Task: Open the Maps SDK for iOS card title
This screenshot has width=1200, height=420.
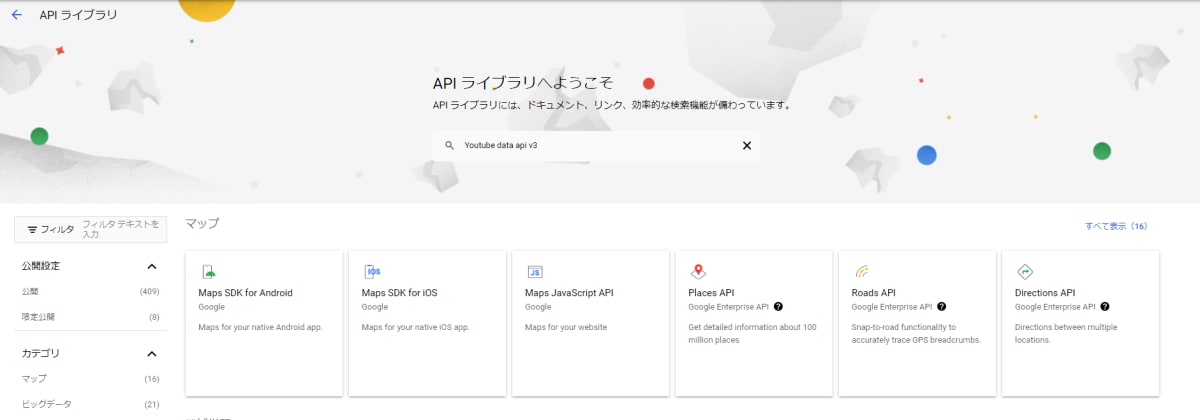Action: click(x=399, y=293)
